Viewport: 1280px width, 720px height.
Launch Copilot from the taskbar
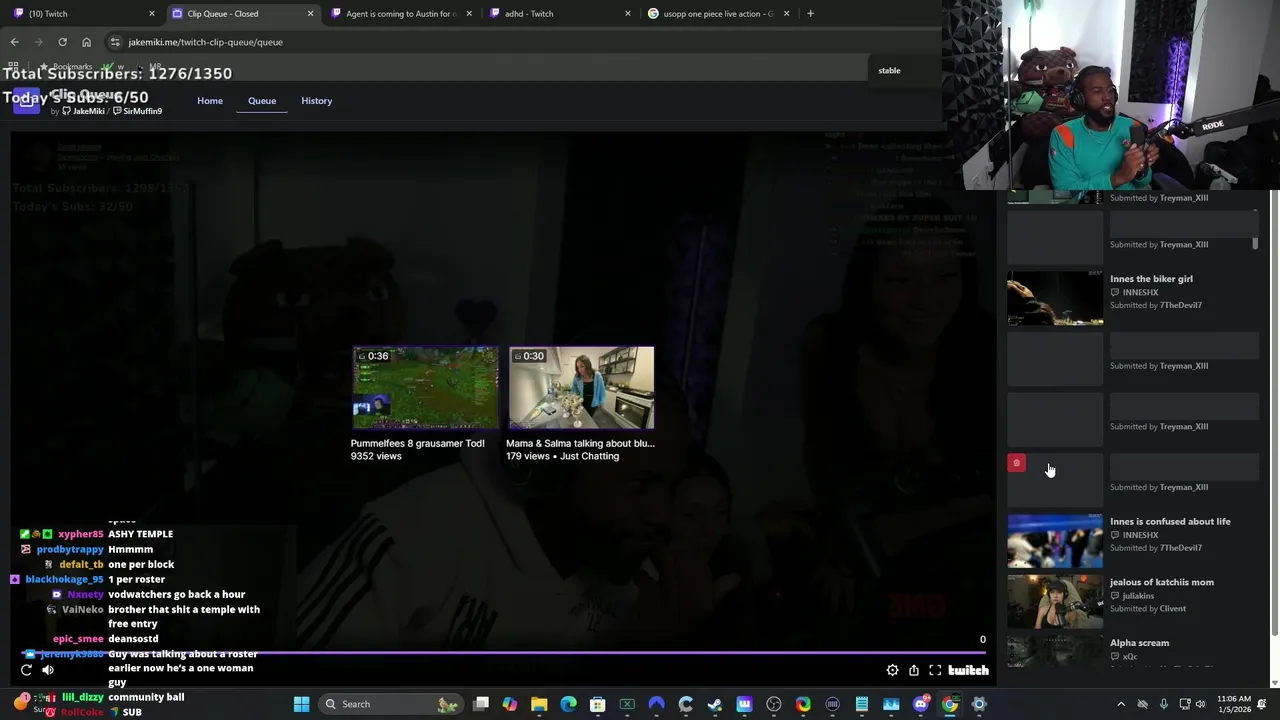click(510, 704)
